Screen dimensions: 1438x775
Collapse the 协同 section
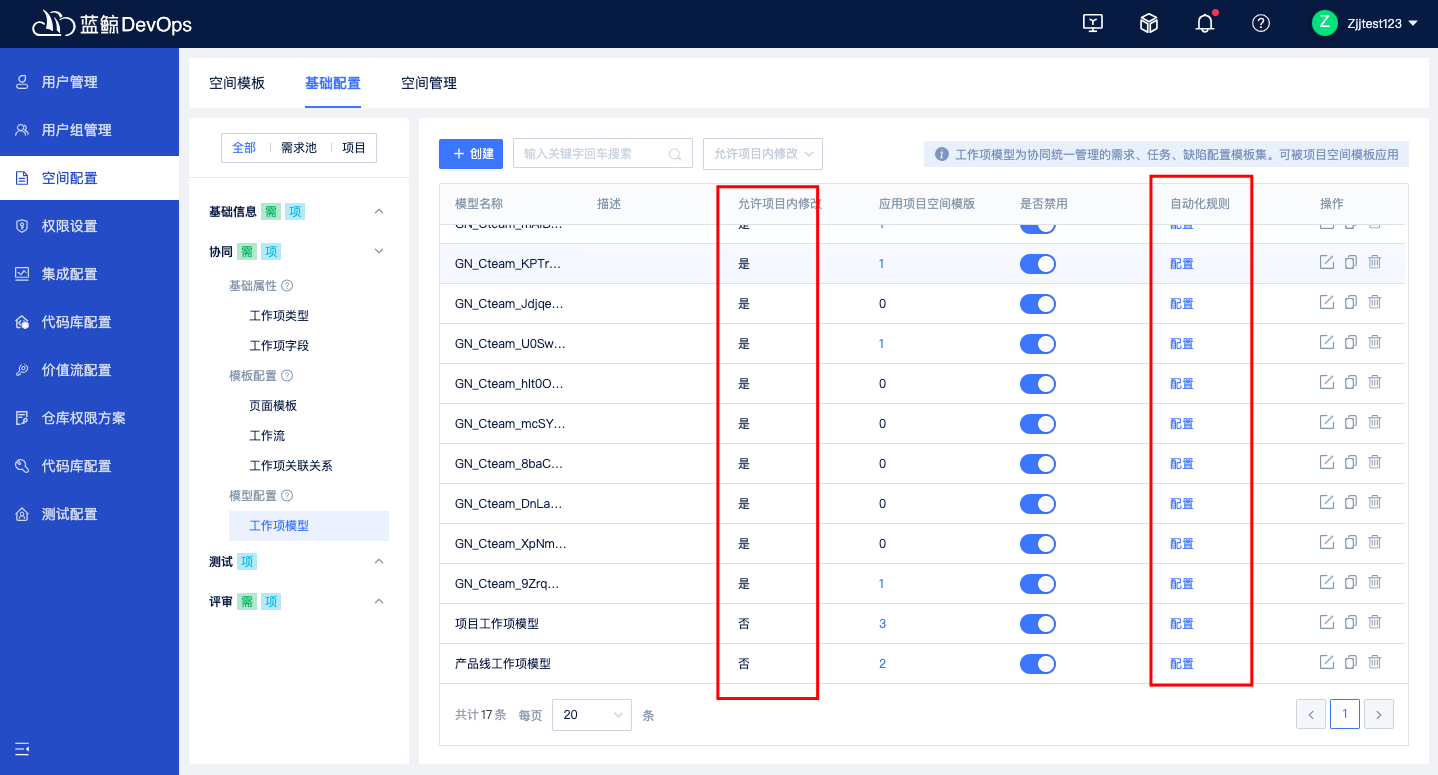[x=379, y=251]
